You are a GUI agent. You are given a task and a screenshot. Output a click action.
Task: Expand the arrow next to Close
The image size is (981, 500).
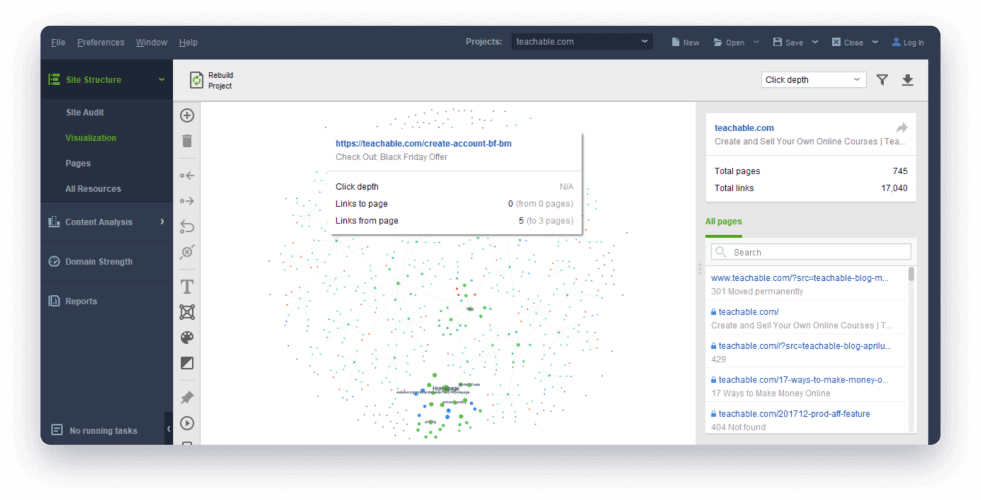(x=875, y=42)
